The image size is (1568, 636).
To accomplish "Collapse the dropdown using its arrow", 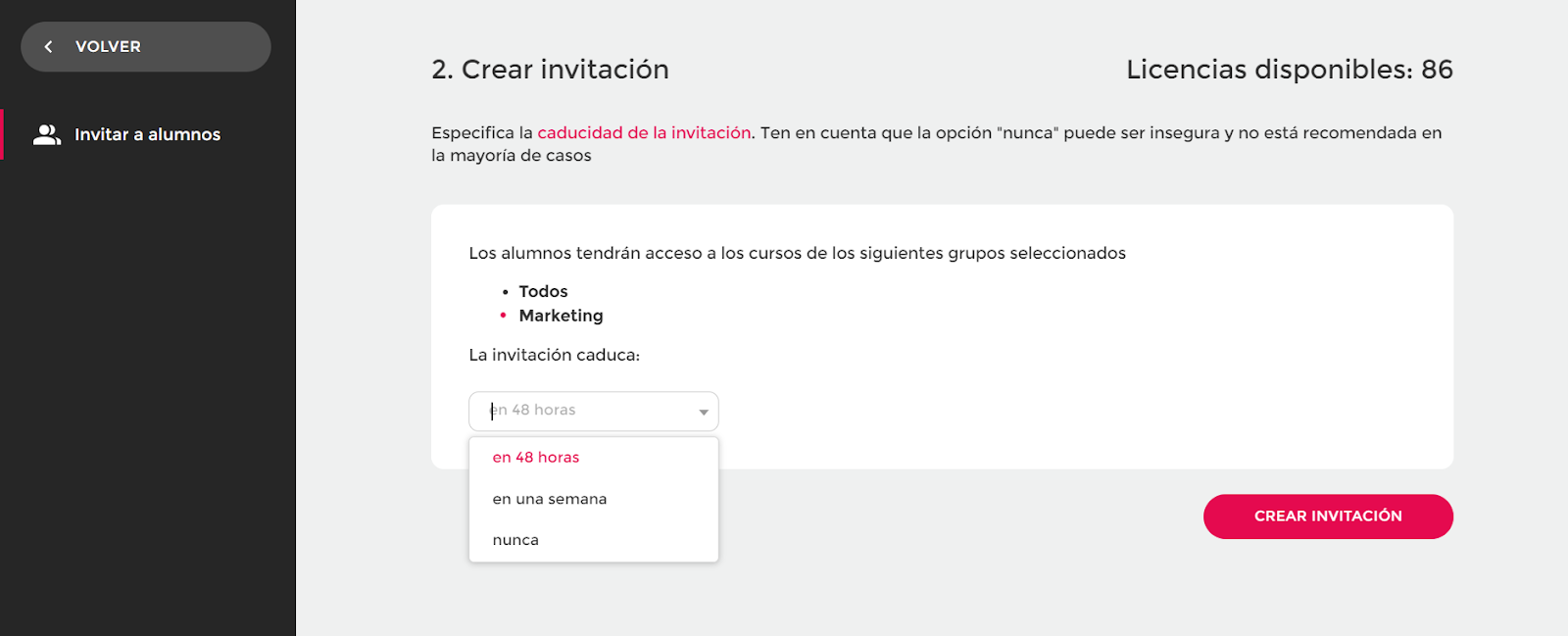I will [703, 412].
